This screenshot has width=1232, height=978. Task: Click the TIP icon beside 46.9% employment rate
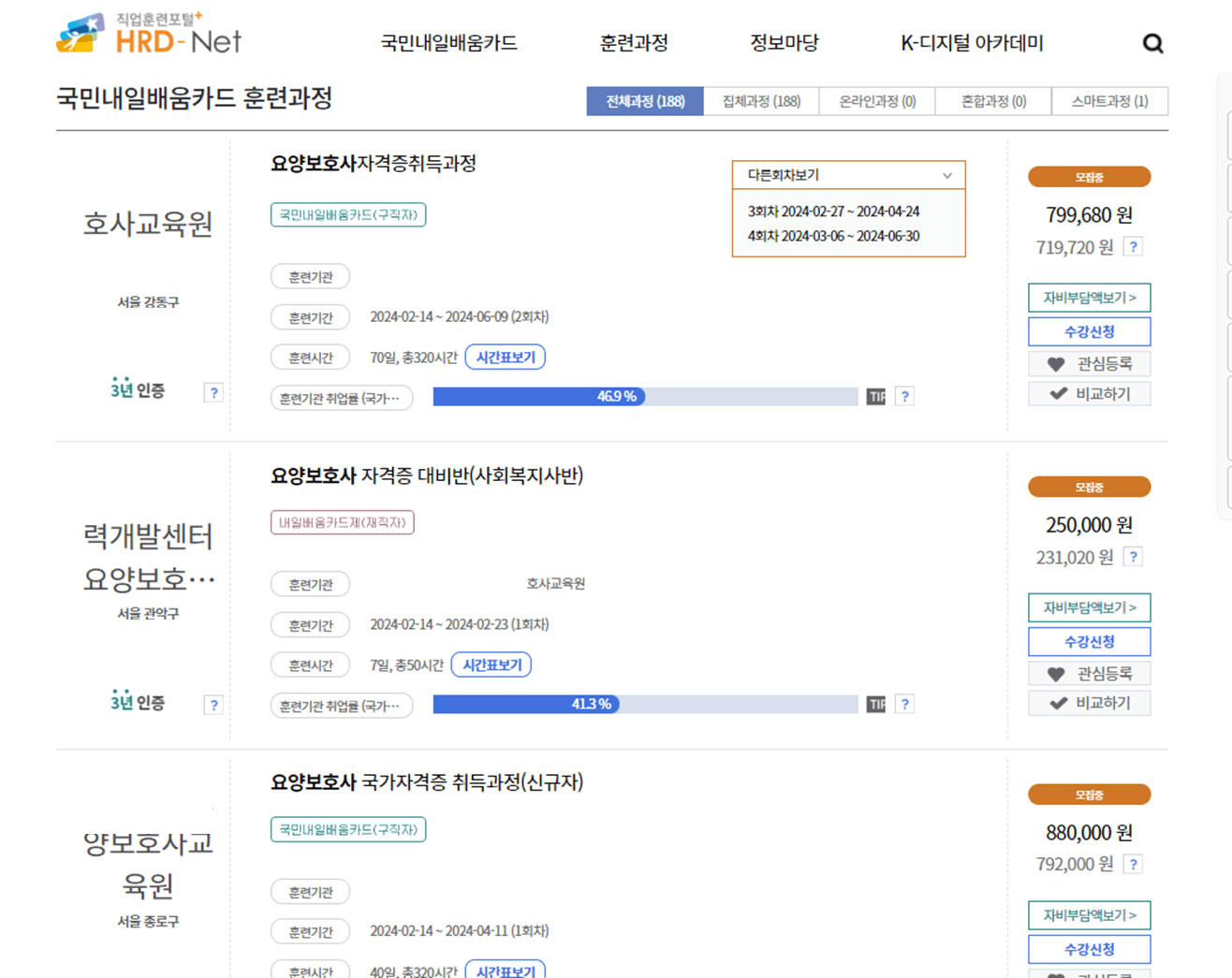click(x=876, y=397)
